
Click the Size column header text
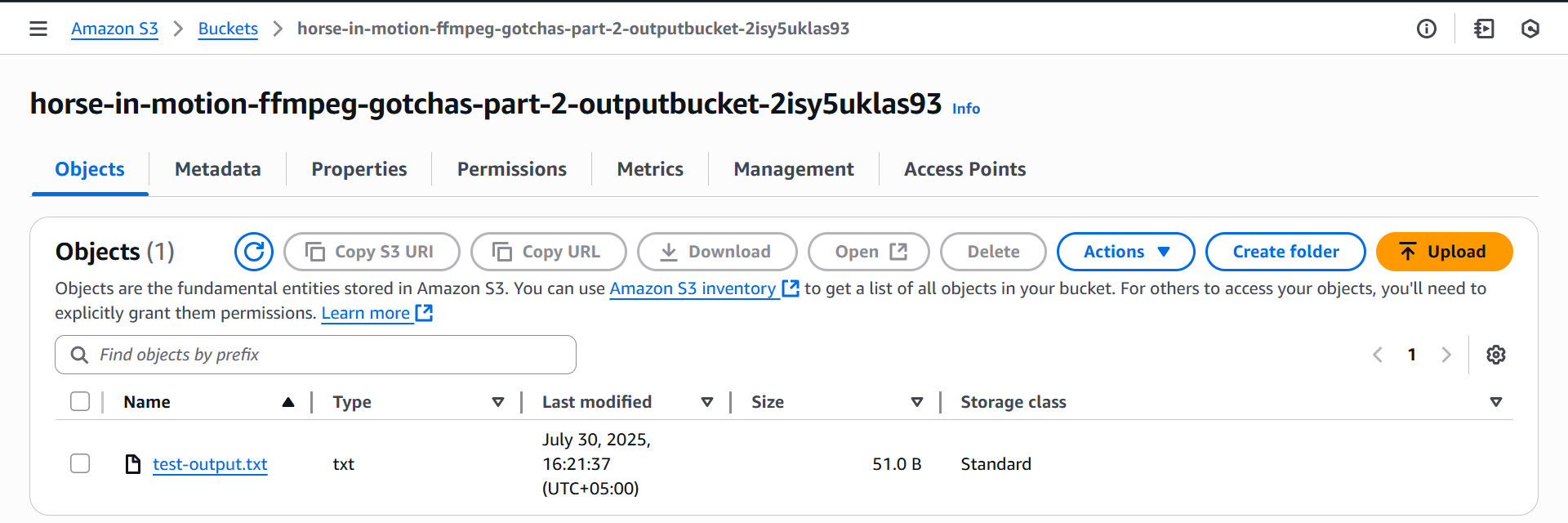(768, 402)
